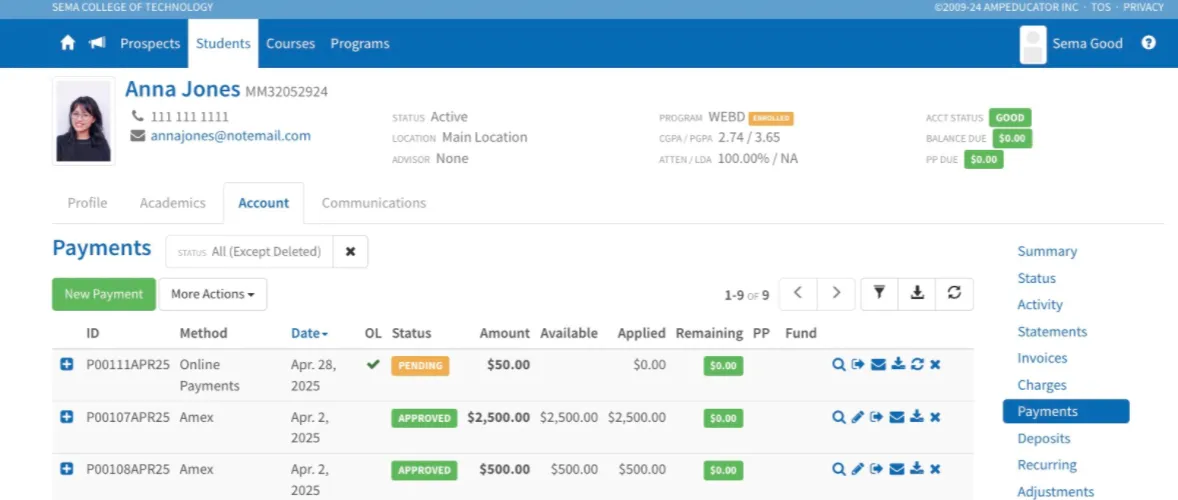Download payment P00108APR25
The width and height of the screenshot is (1178, 500).
(x=917, y=469)
